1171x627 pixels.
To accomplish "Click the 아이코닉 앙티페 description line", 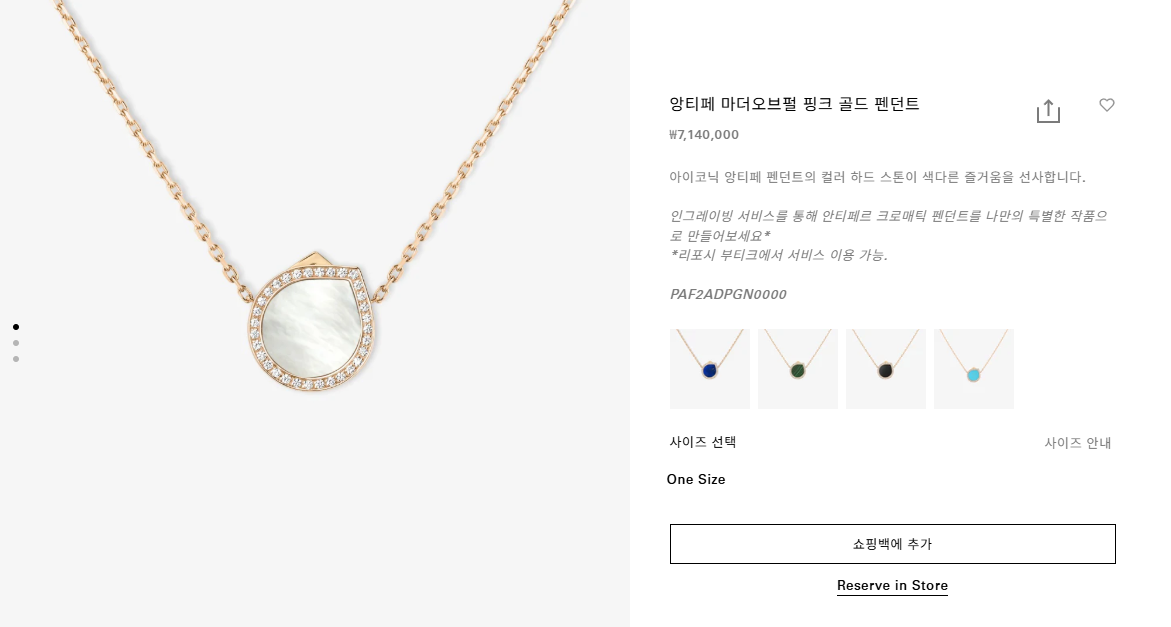I will click(878, 177).
